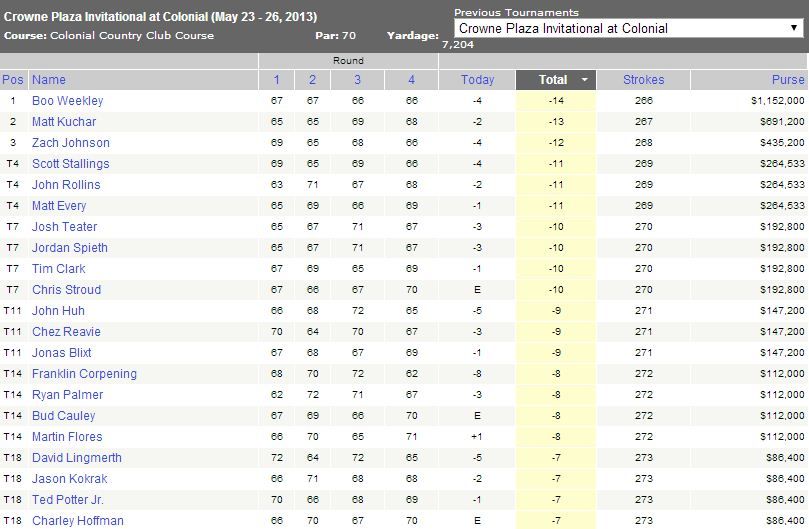Image resolution: width=809 pixels, height=529 pixels.
Task: Open Jordan Spieth's player page
Action: pos(70,248)
